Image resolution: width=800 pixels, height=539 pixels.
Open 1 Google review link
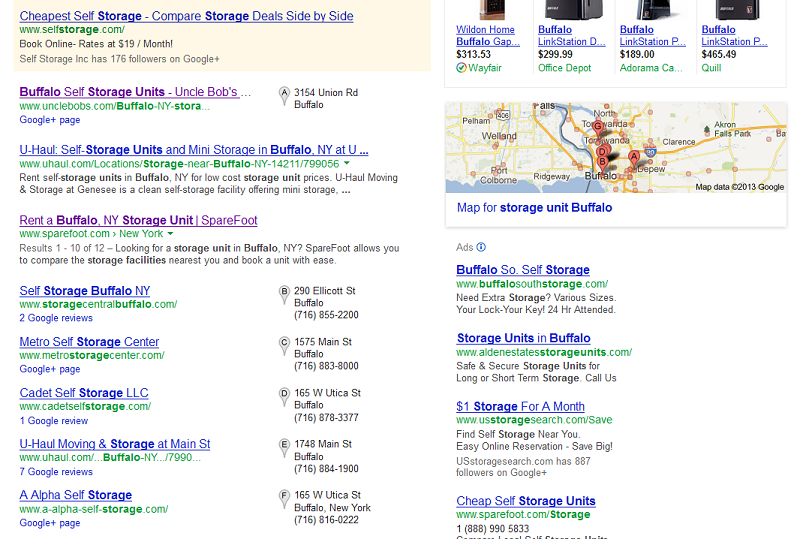(x=54, y=421)
